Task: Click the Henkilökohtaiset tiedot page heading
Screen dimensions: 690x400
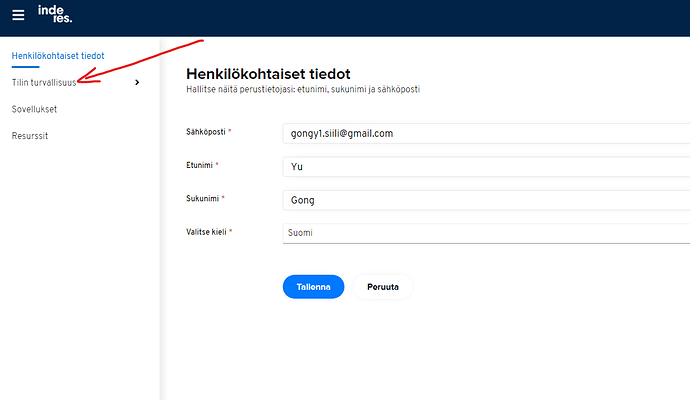Action: (268, 74)
